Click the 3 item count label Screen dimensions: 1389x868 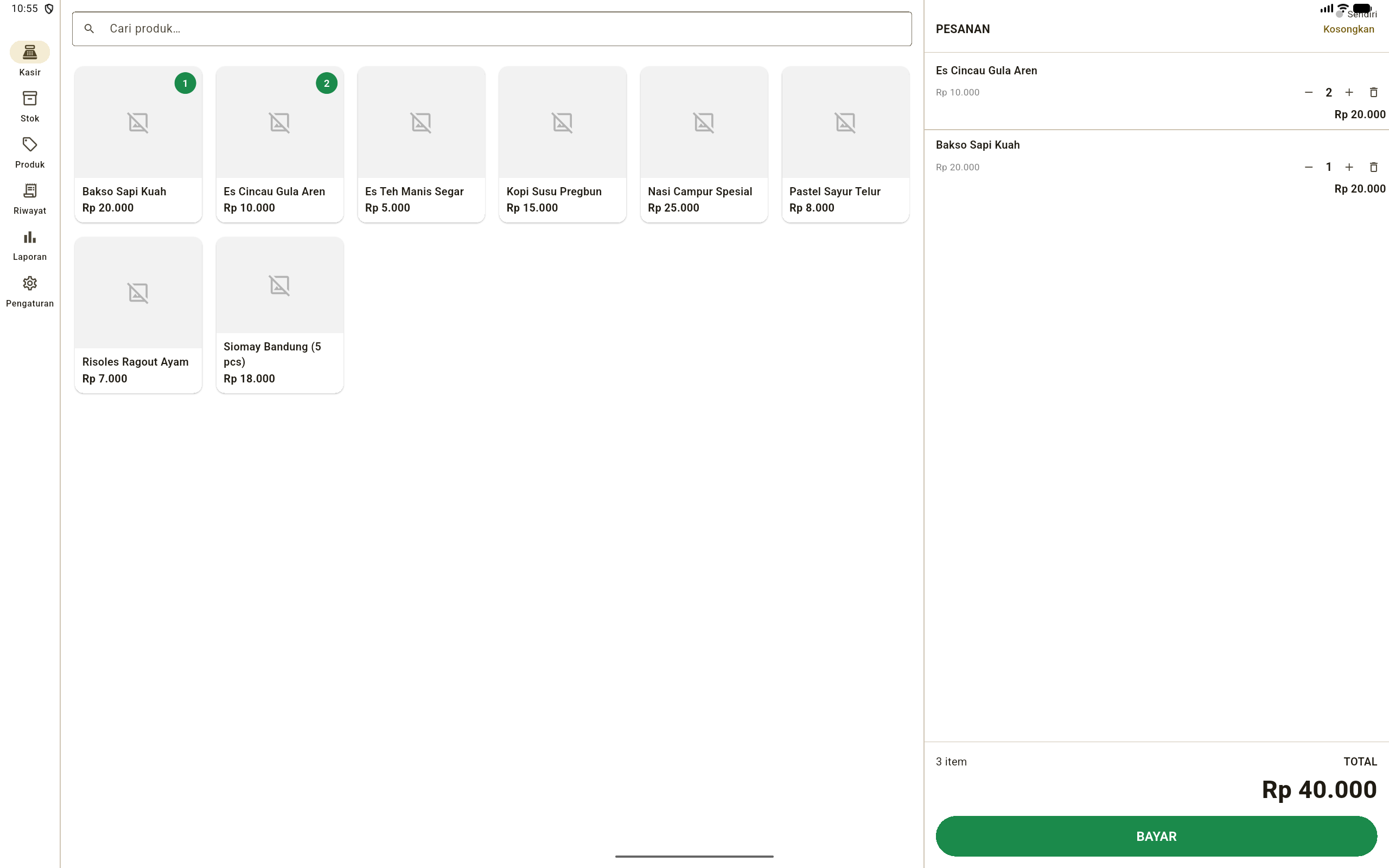951,762
